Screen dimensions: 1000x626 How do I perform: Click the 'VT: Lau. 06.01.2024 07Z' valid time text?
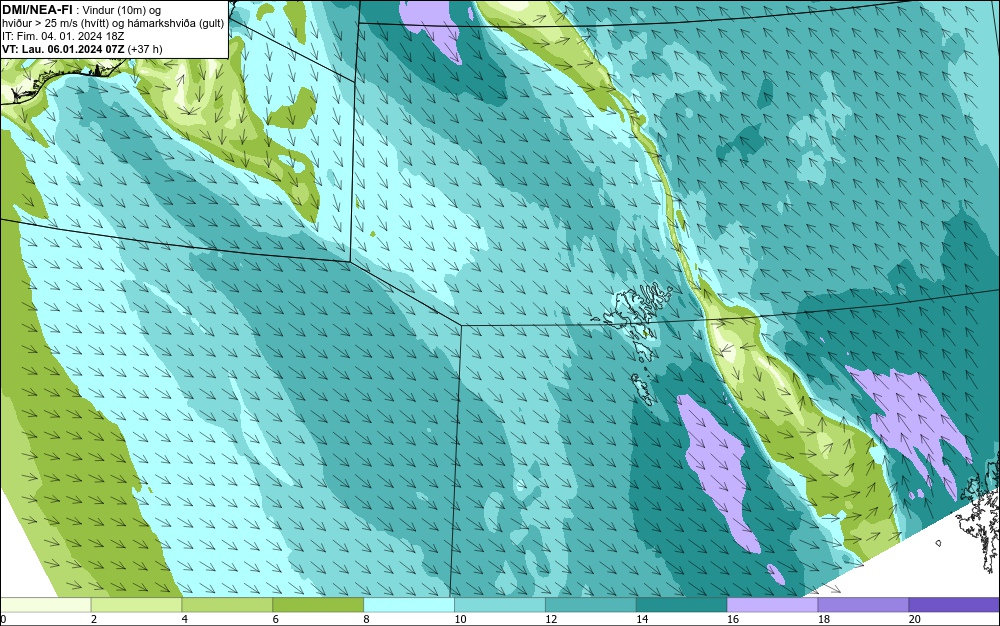(63, 49)
